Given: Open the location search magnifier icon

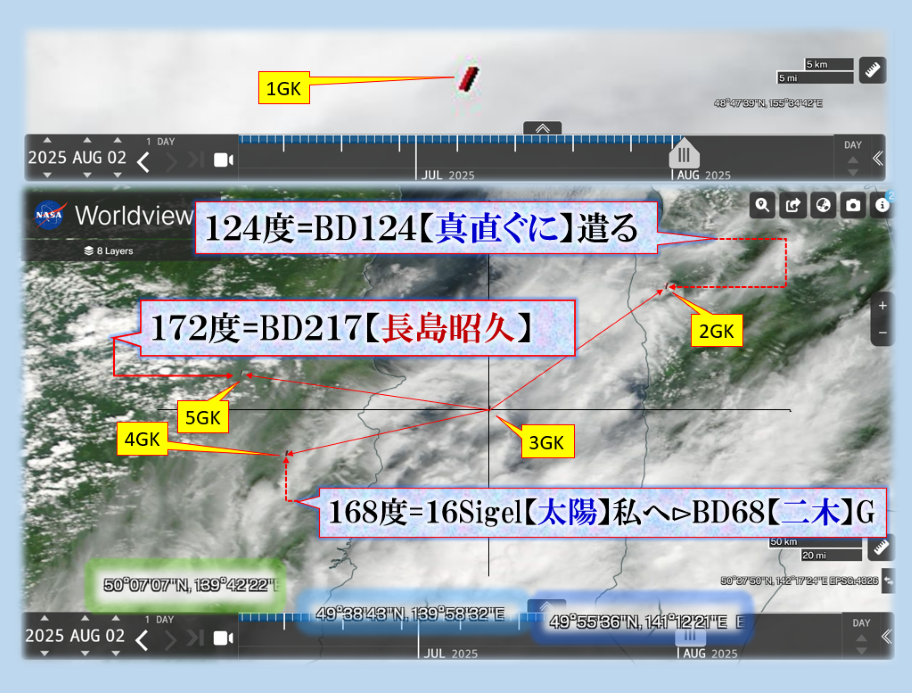Looking at the screenshot, I should tap(763, 205).
